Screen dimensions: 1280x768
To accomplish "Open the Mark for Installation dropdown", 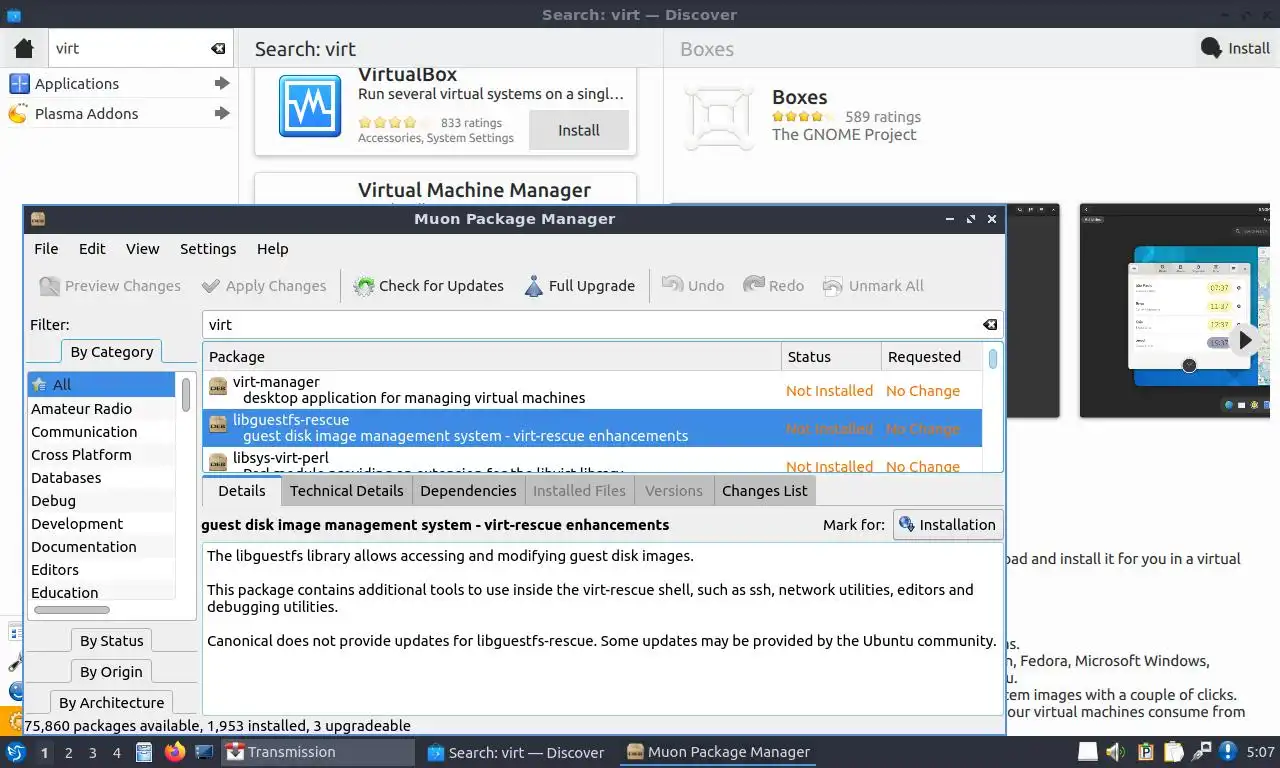I will point(947,525).
